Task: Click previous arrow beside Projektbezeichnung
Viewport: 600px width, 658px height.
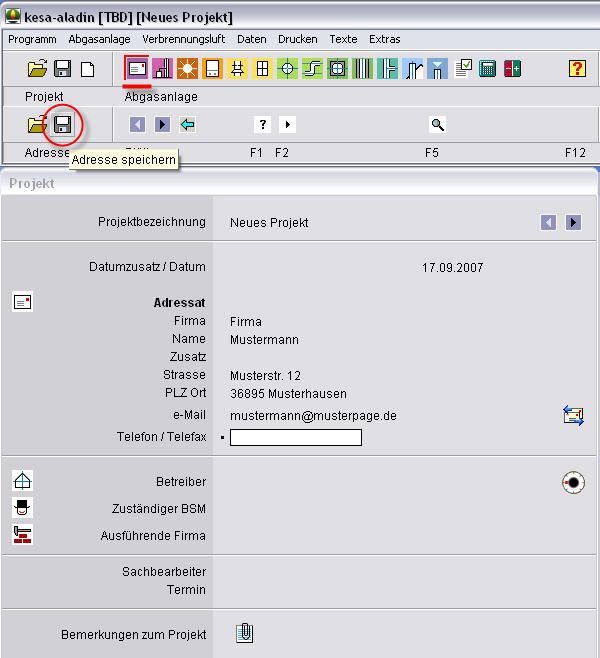Action: click(x=548, y=223)
